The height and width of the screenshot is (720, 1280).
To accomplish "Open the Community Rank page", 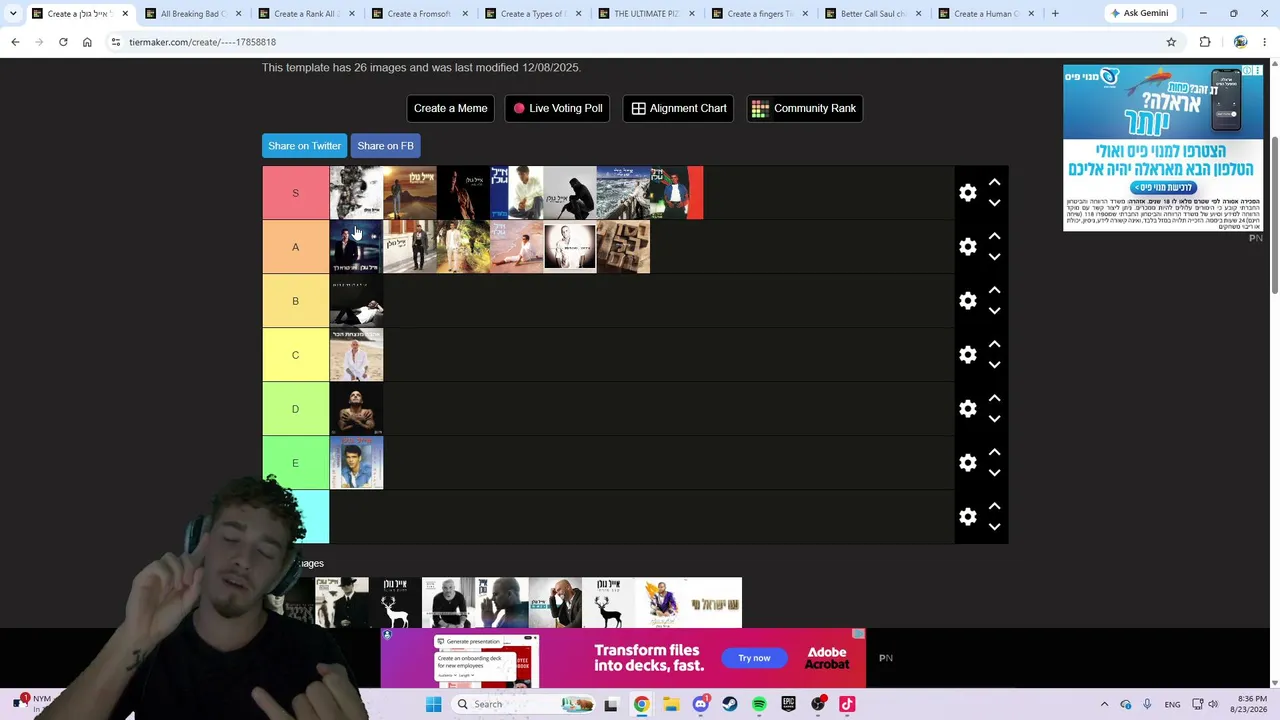I will 805,108.
